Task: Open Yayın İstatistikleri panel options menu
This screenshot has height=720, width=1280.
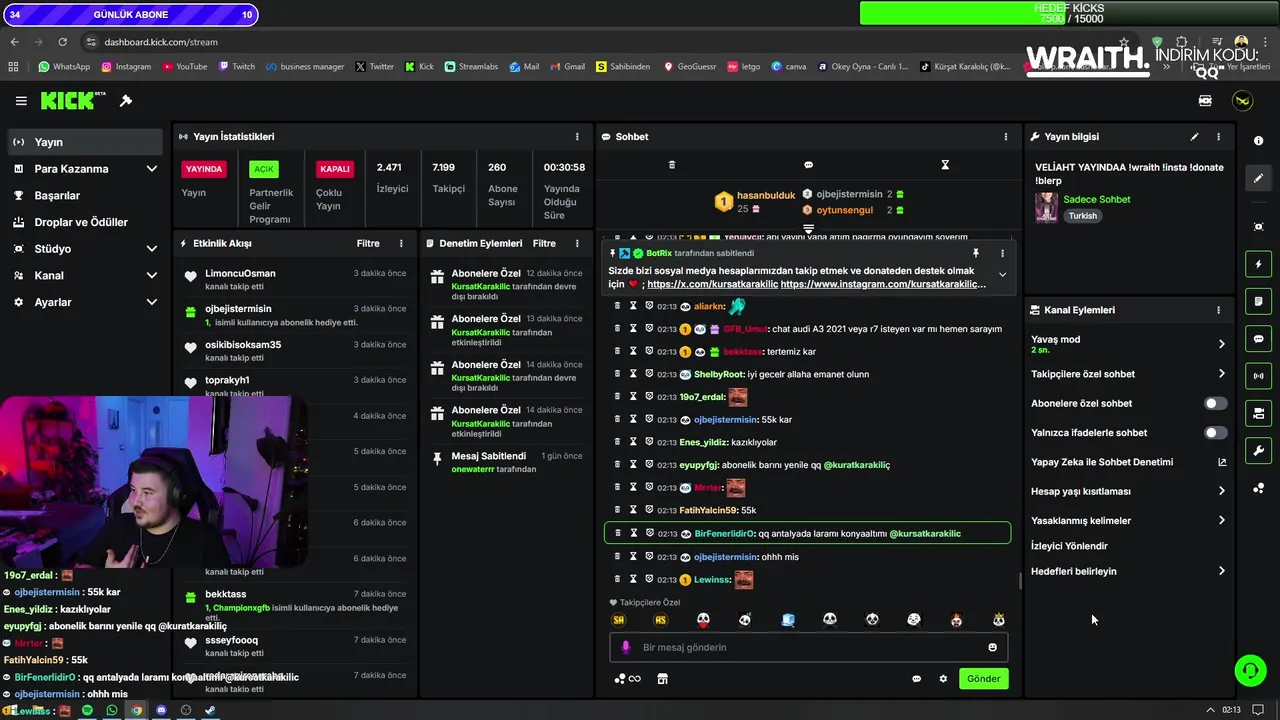Action: click(x=577, y=137)
